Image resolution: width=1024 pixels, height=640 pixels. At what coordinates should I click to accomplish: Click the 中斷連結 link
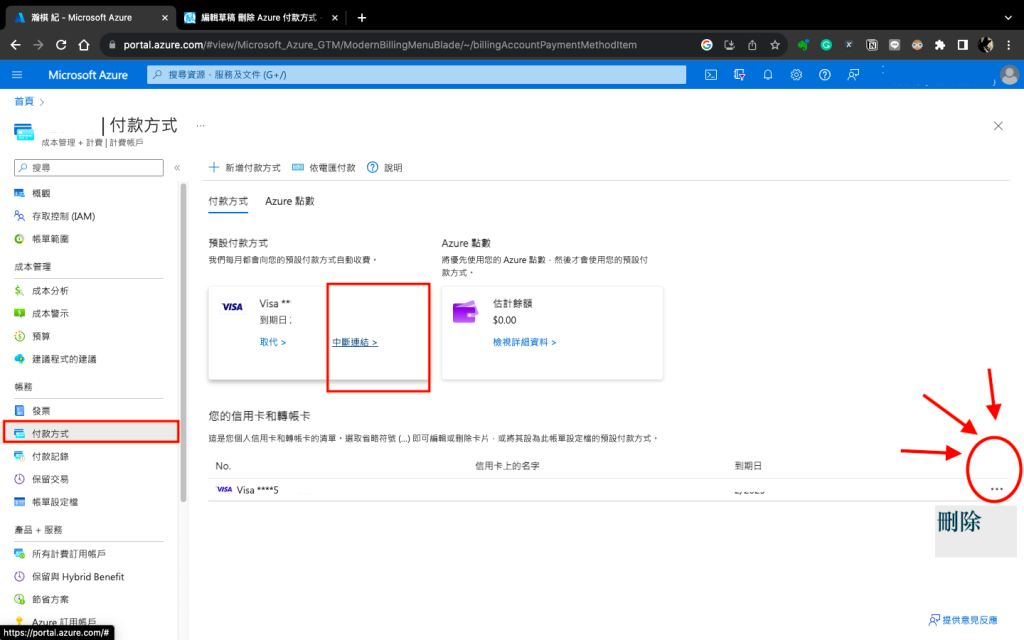355,342
